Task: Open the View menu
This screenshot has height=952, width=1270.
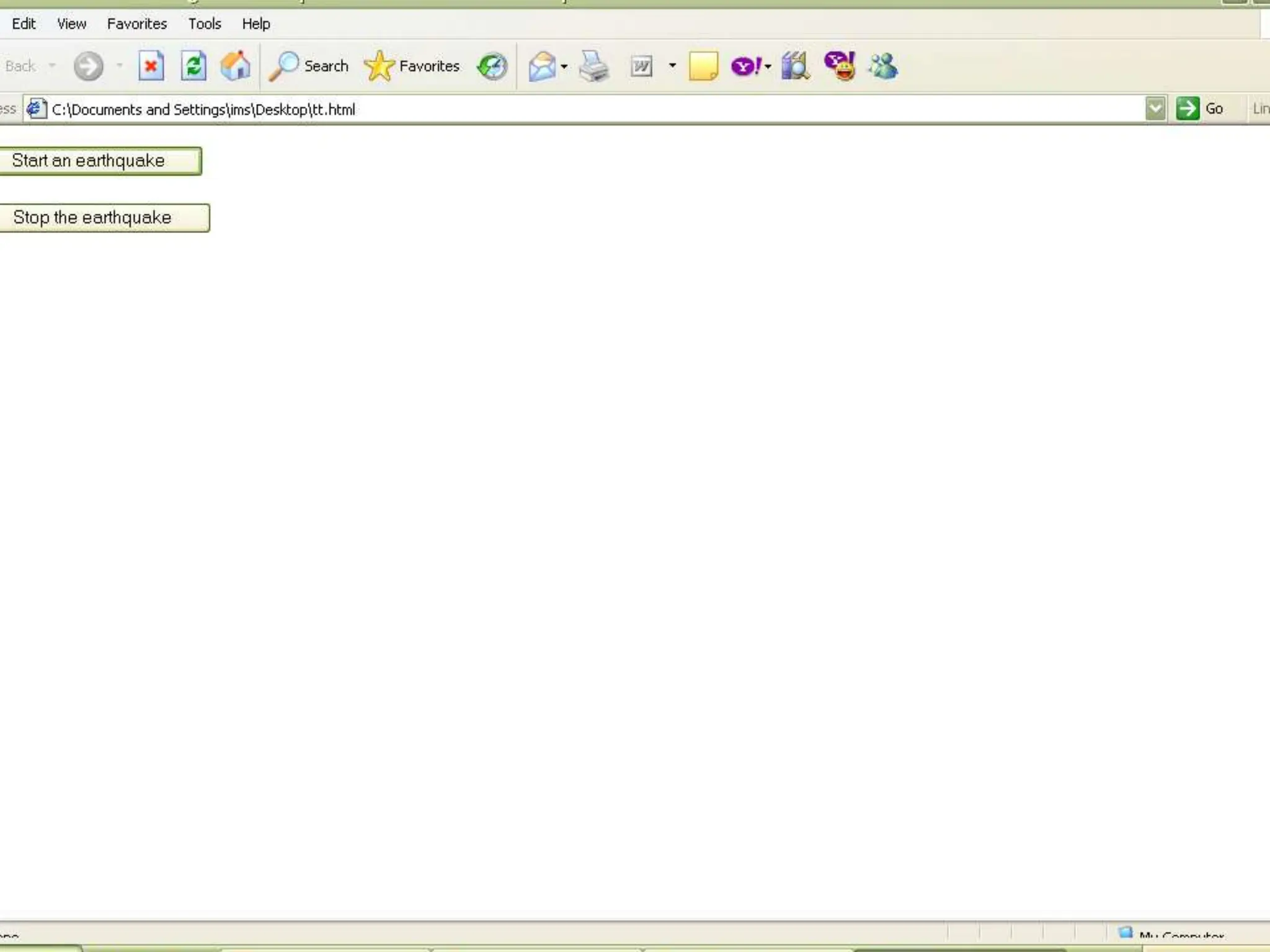Action: click(x=71, y=24)
